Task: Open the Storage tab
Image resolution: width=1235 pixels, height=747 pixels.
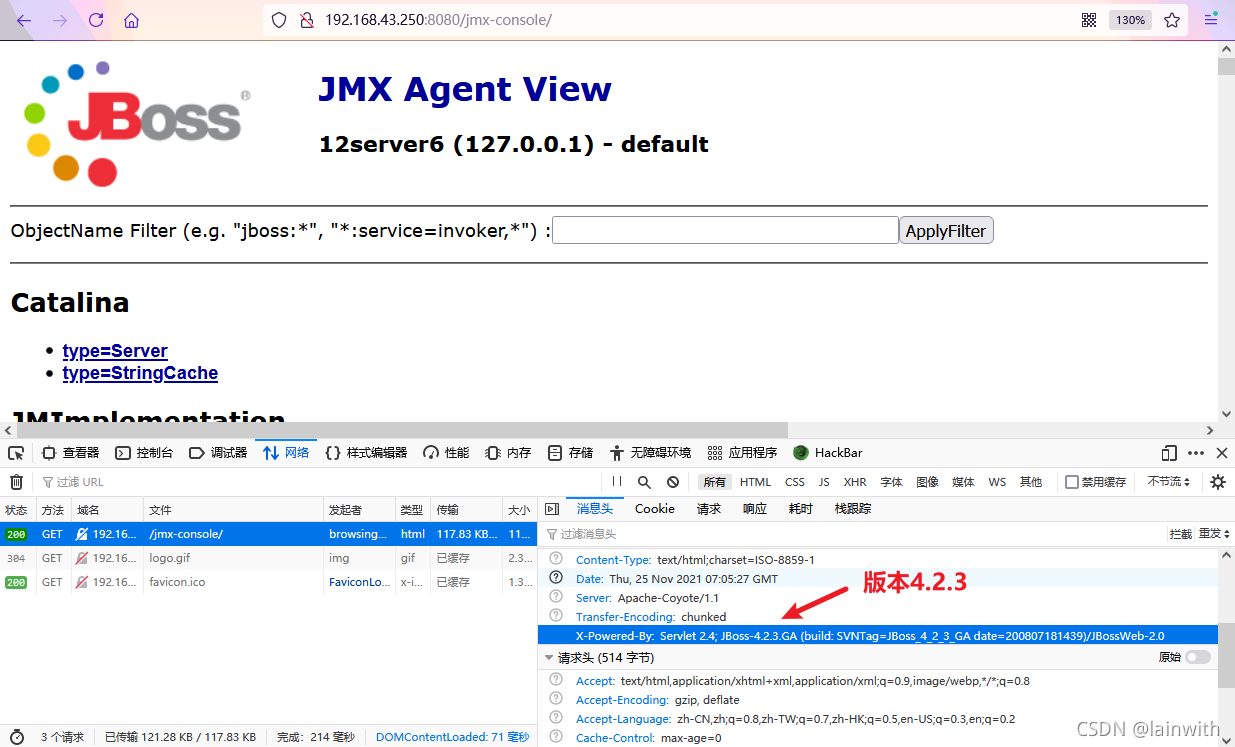Action: point(570,453)
